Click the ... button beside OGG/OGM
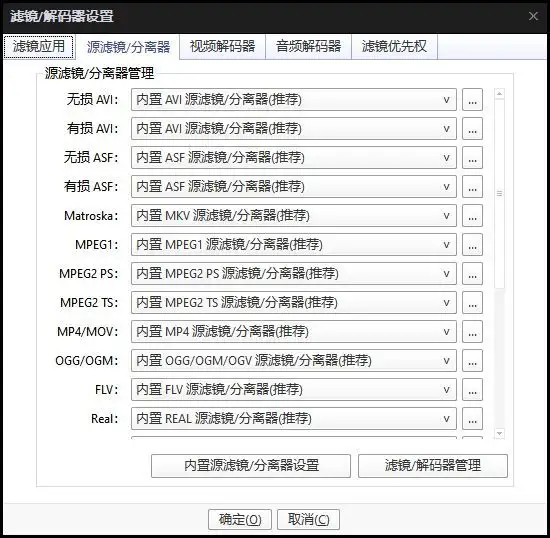 click(472, 361)
